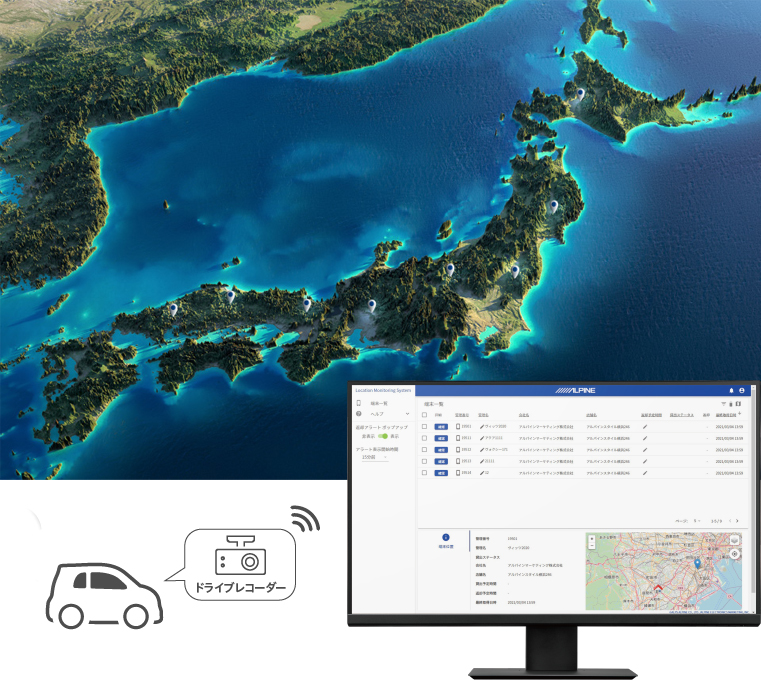761x680 pixels.
Task: Click the plus icon after last column header
Action: (740, 414)
